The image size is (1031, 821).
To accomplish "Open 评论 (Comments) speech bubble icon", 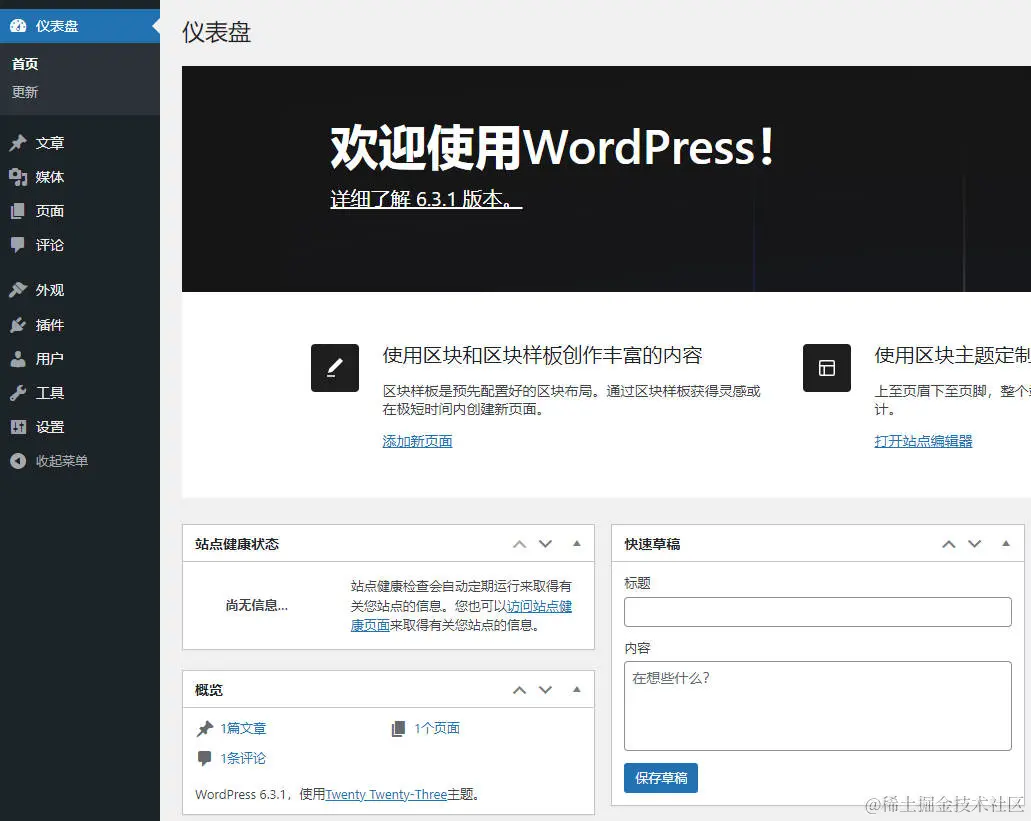I will 17,245.
